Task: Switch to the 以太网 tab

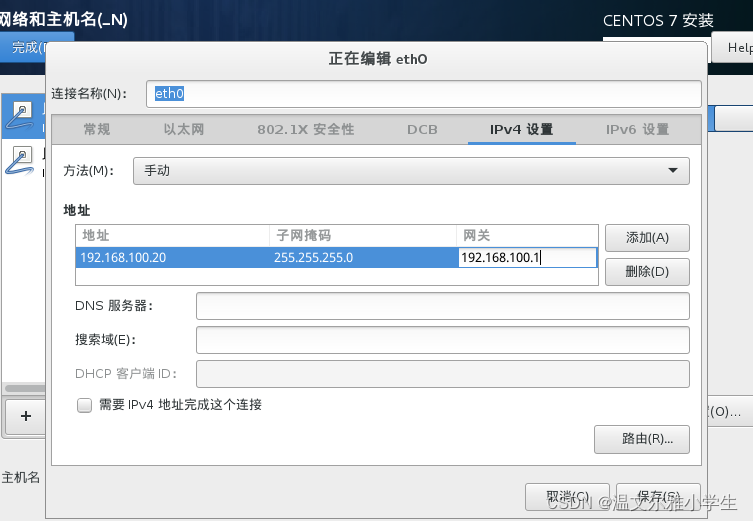Action: pyautogui.click(x=183, y=129)
